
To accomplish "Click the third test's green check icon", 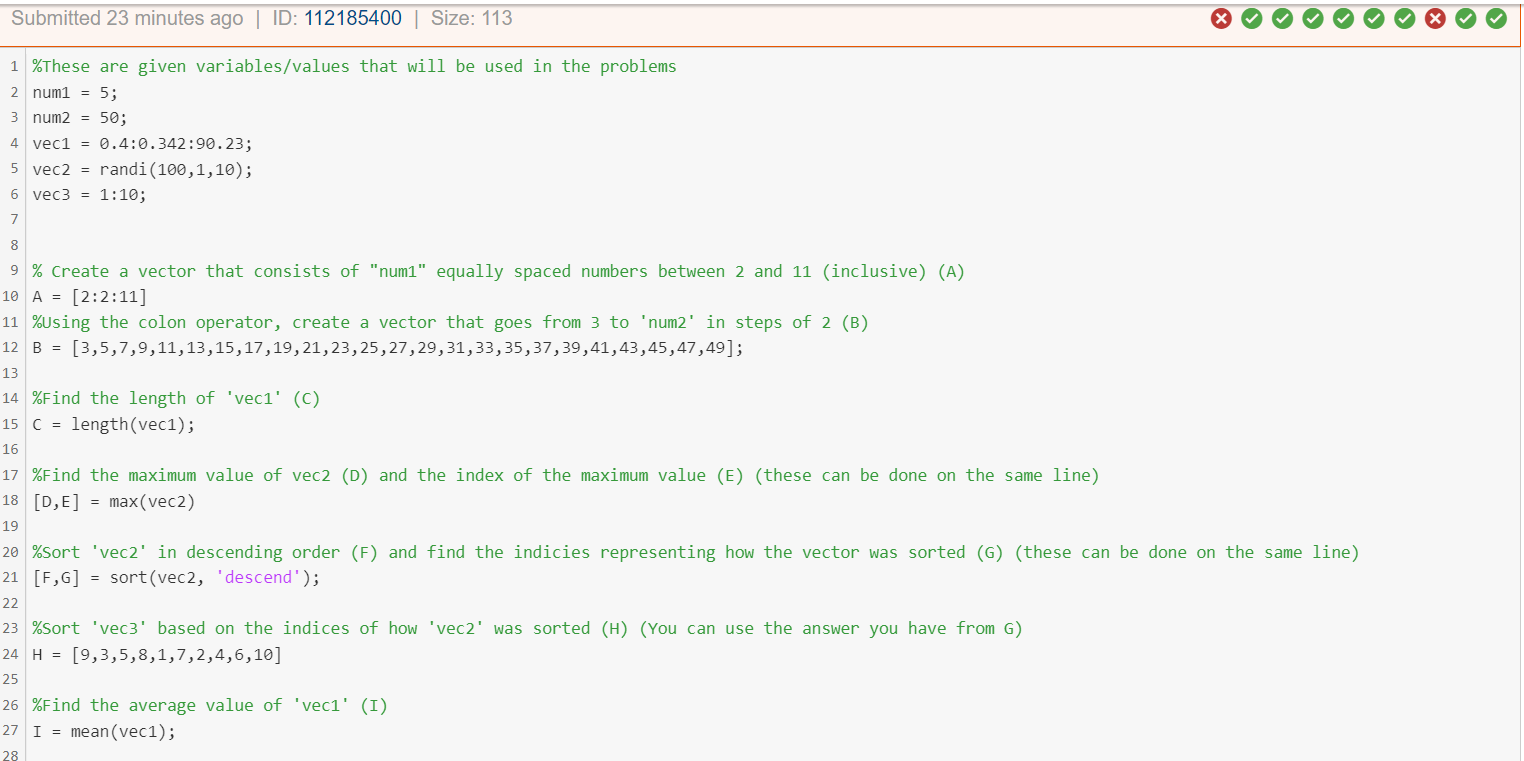I will pyautogui.click(x=1282, y=18).
